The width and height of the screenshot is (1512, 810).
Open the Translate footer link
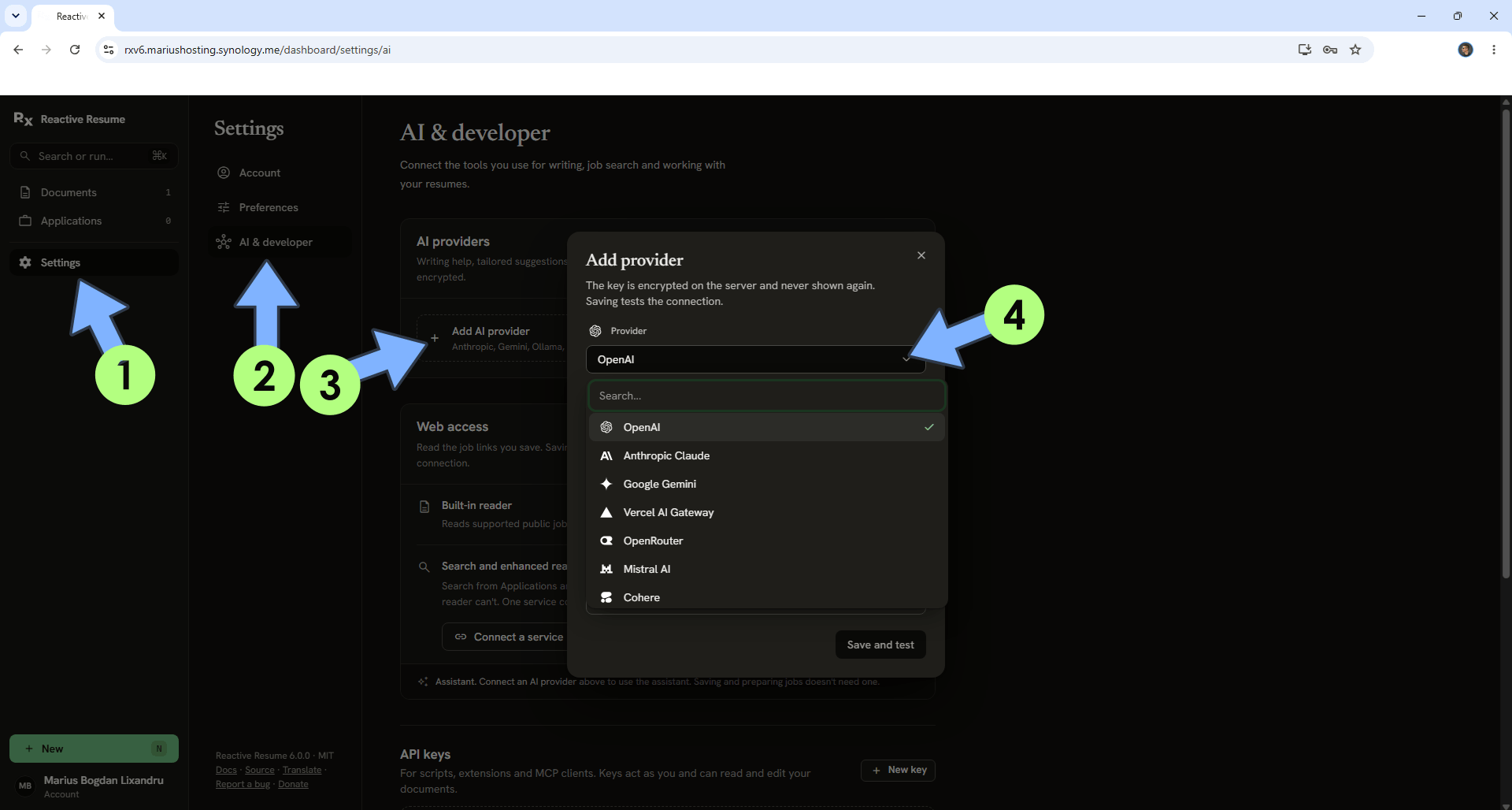(302, 770)
